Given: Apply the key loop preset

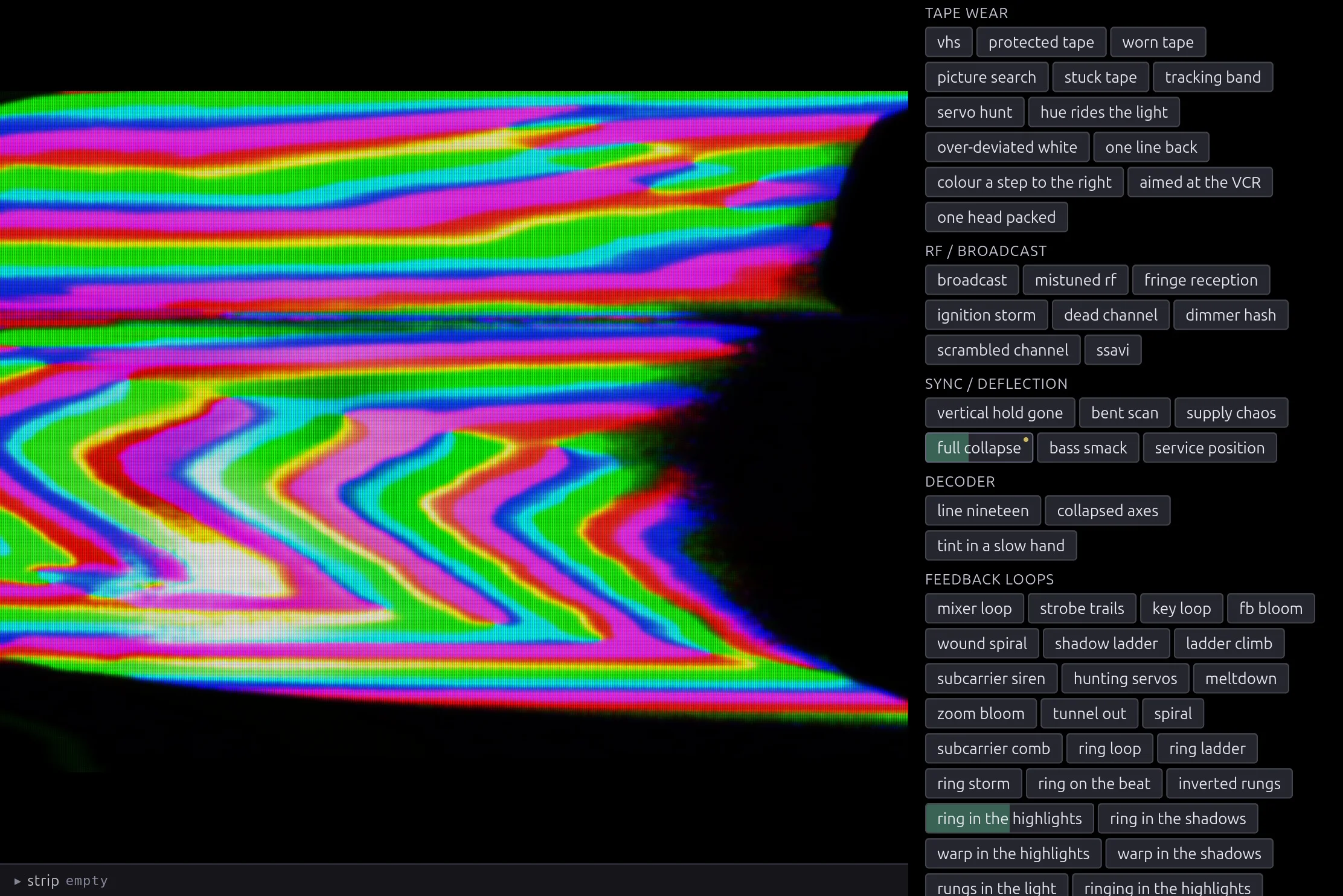Looking at the screenshot, I should click(x=1181, y=609).
